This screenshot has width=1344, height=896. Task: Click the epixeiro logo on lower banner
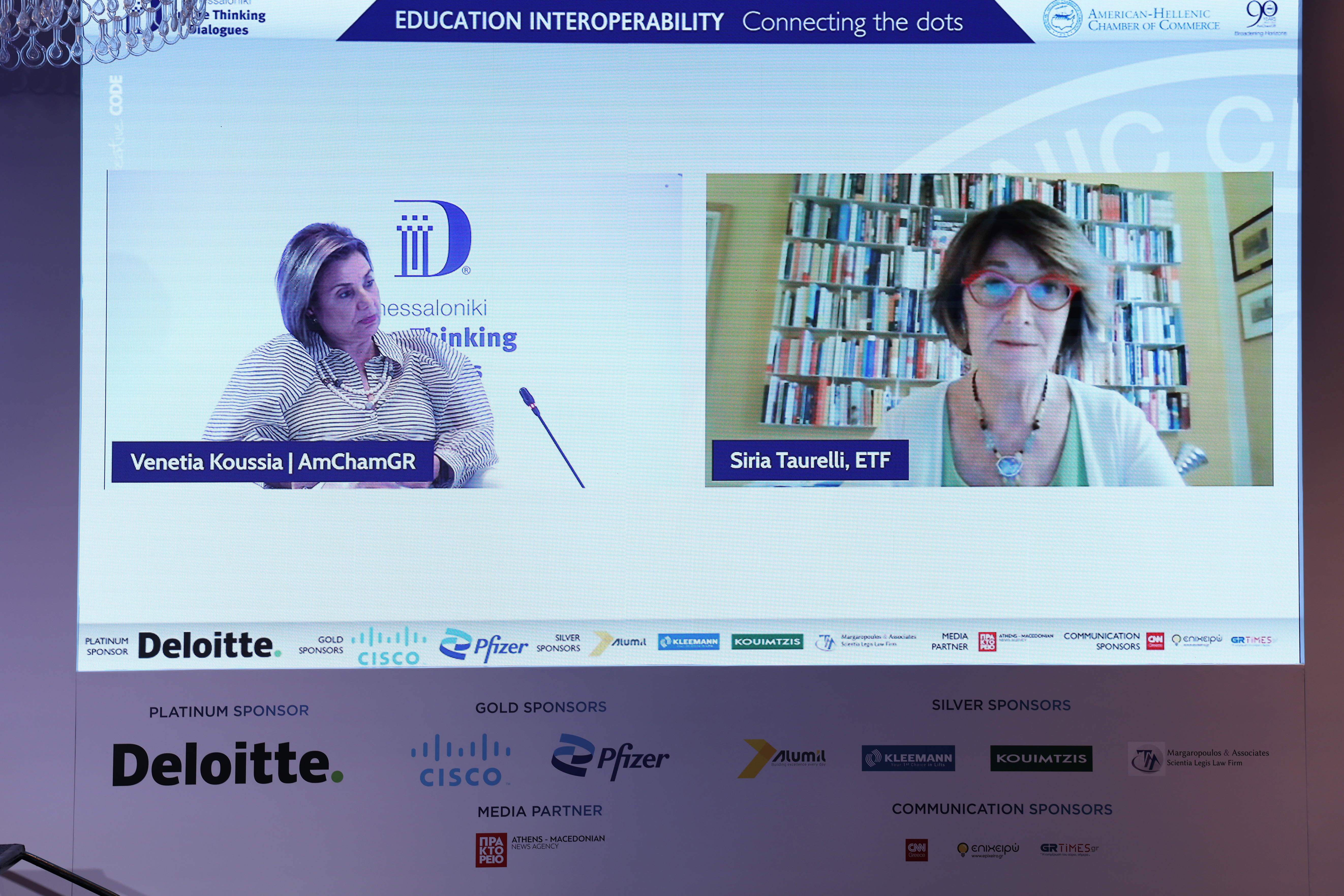(x=988, y=850)
